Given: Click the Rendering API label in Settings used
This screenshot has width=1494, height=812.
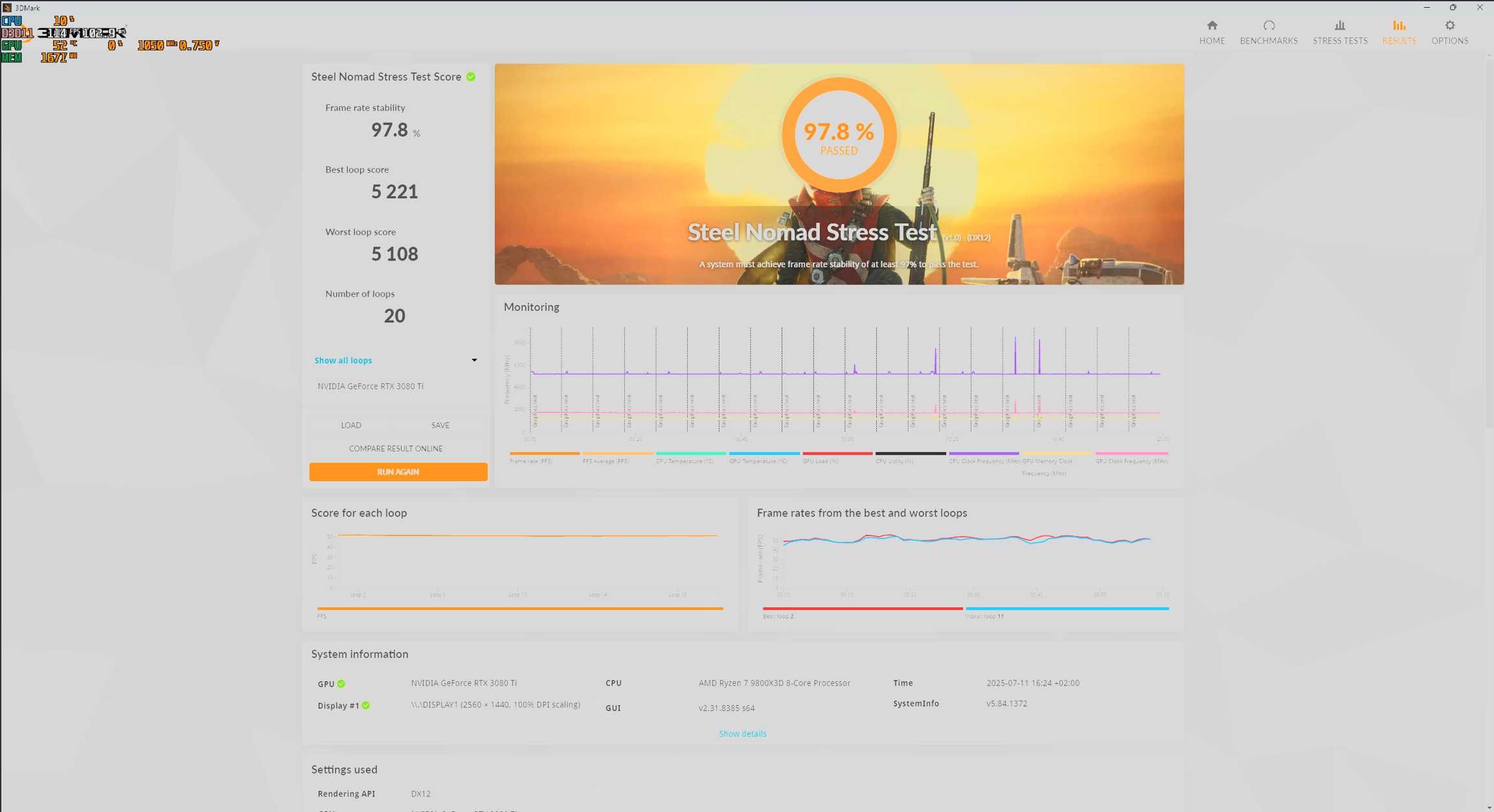Looking at the screenshot, I should click(x=346, y=793).
